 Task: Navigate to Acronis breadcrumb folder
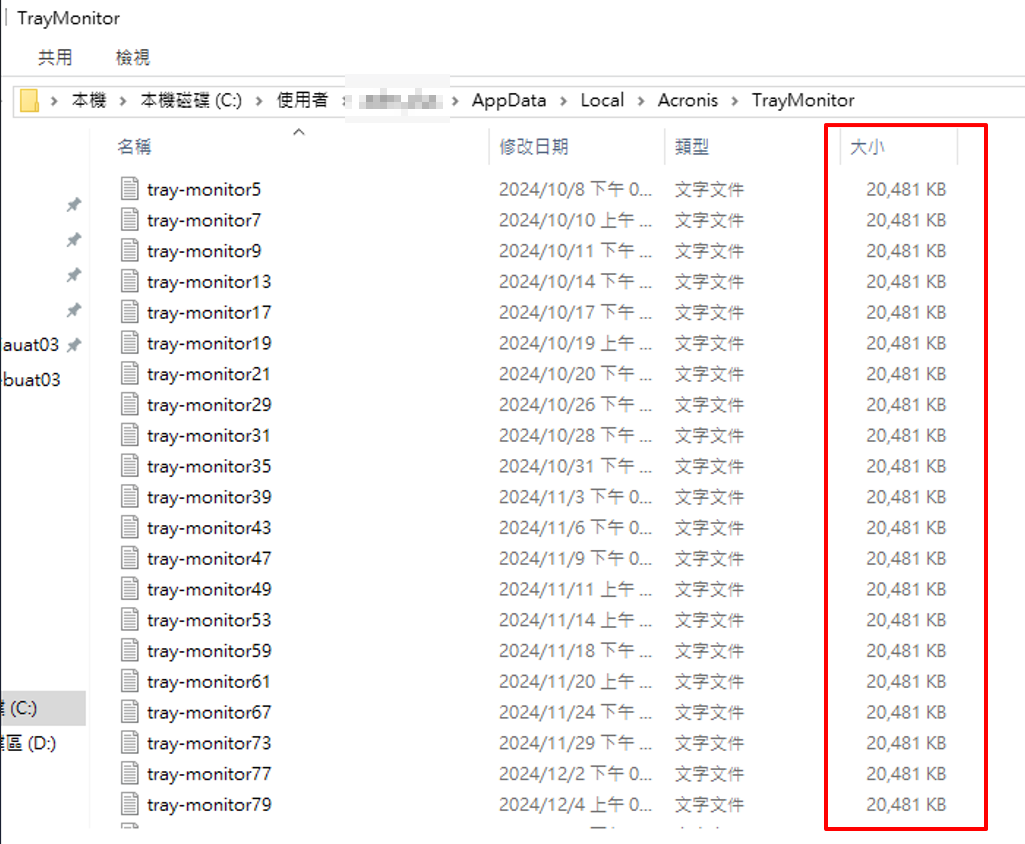click(x=688, y=100)
